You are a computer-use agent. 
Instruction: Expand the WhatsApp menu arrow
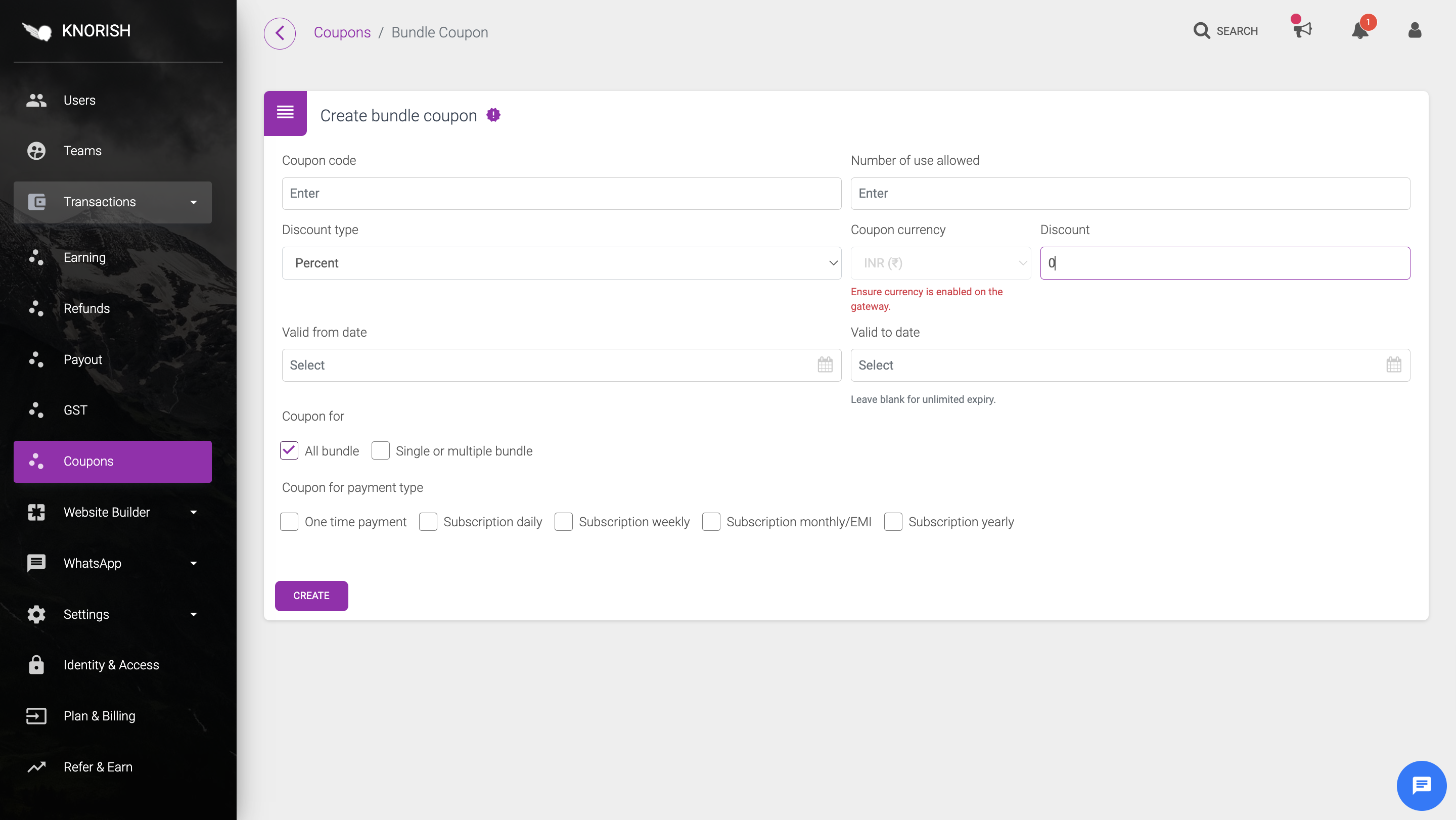(193, 563)
